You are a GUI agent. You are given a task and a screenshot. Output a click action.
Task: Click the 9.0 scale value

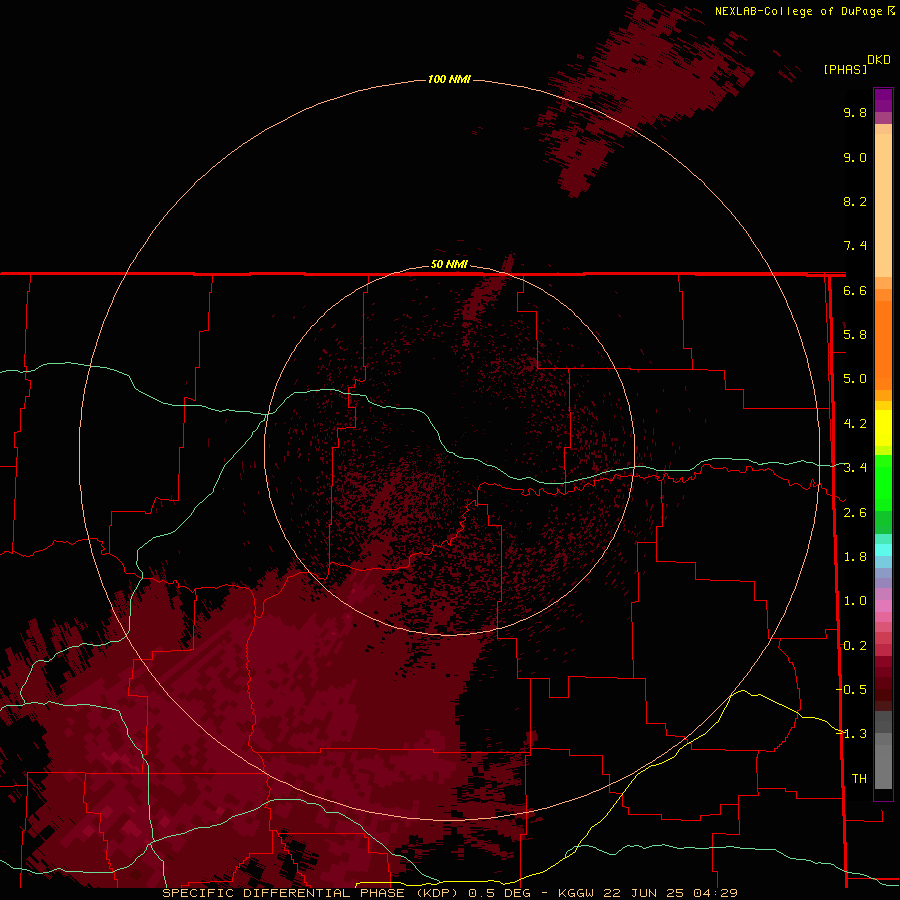[855, 157]
